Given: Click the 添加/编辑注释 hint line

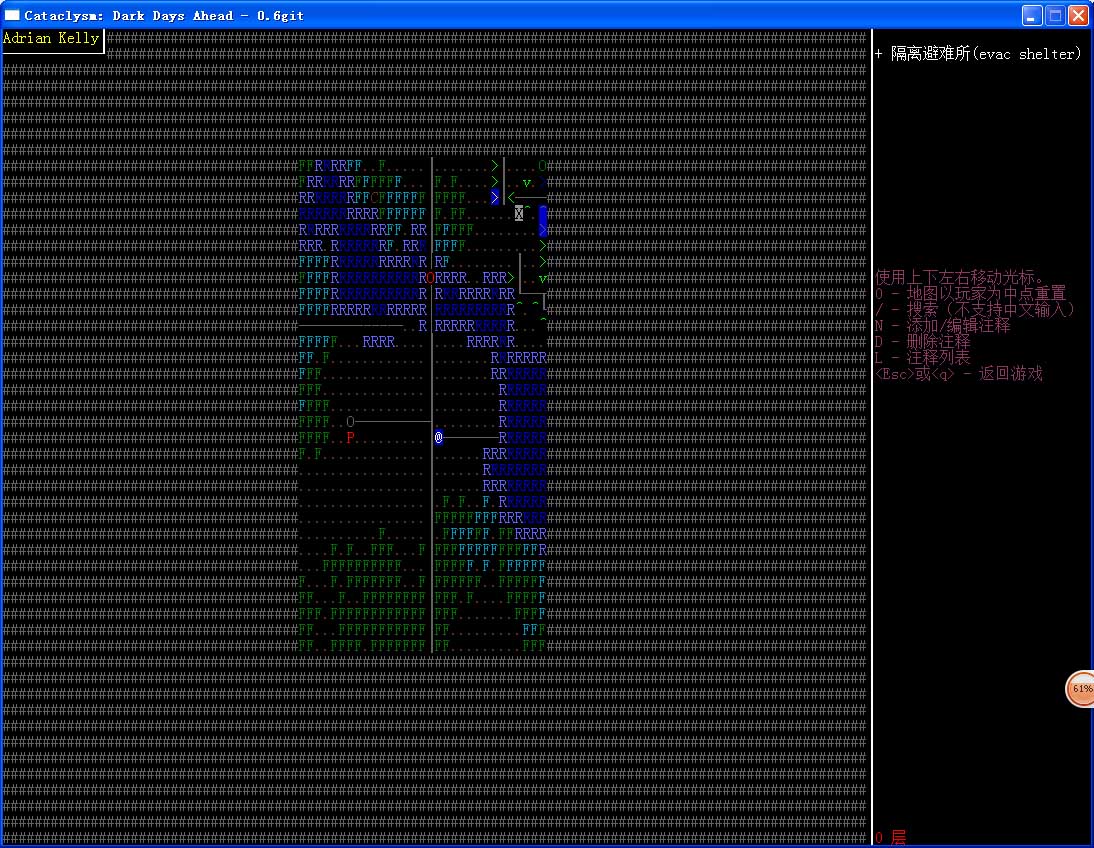Looking at the screenshot, I should [943, 325].
